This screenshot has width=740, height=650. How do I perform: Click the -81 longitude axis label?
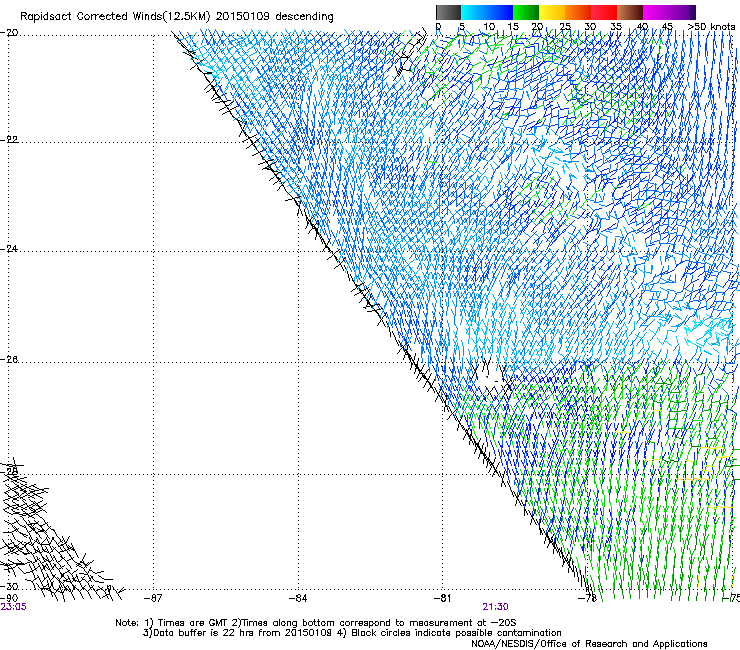pos(442,598)
